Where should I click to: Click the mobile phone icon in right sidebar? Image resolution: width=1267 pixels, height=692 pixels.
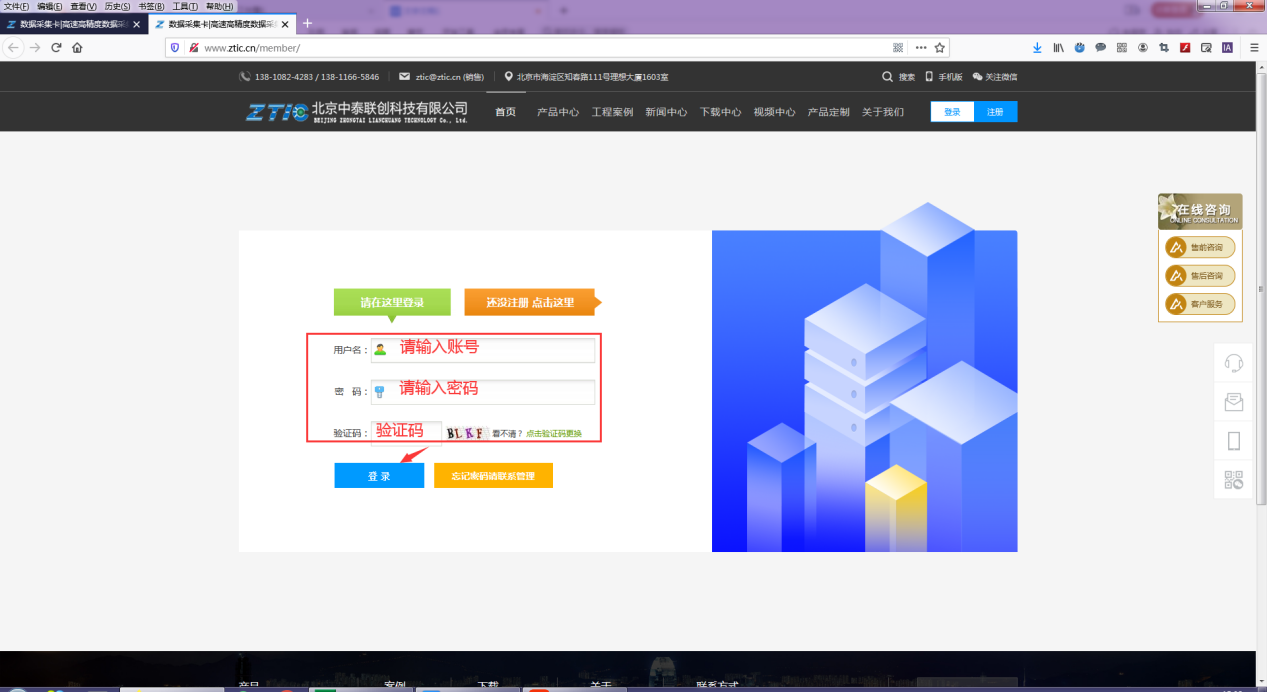click(1234, 441)
